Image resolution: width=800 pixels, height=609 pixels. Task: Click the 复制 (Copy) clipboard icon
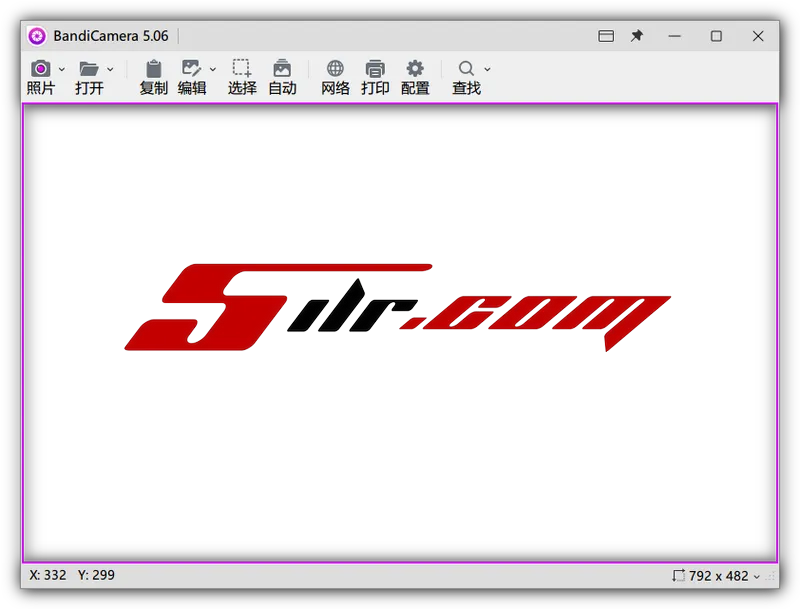click(153, 69)
